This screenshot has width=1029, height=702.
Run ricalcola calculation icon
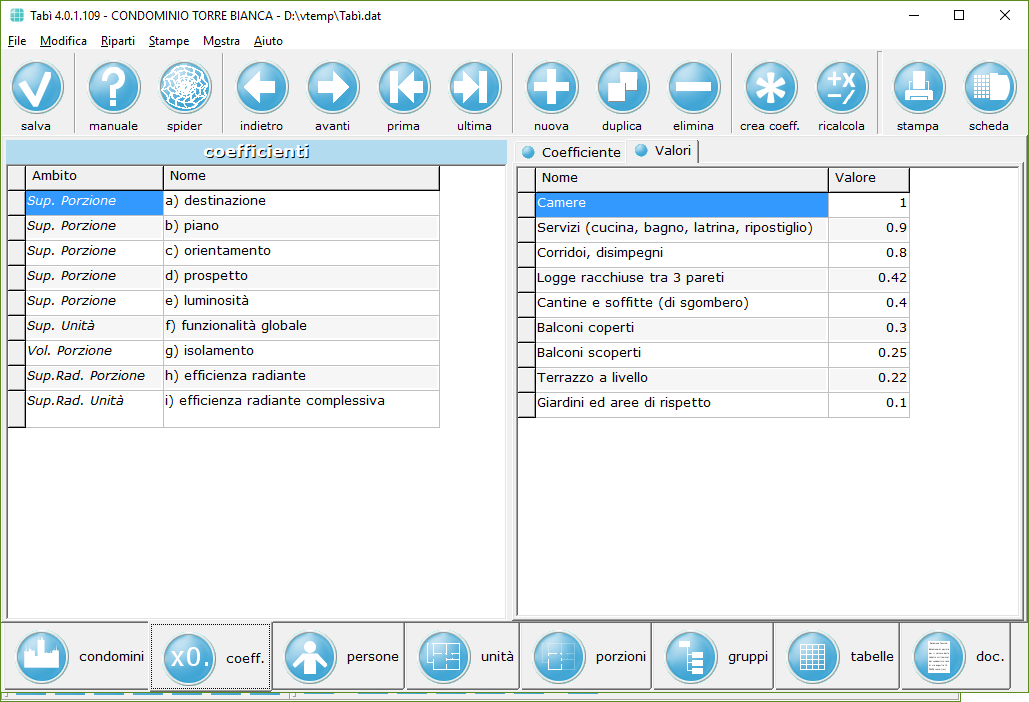click(x=841, y=89)
